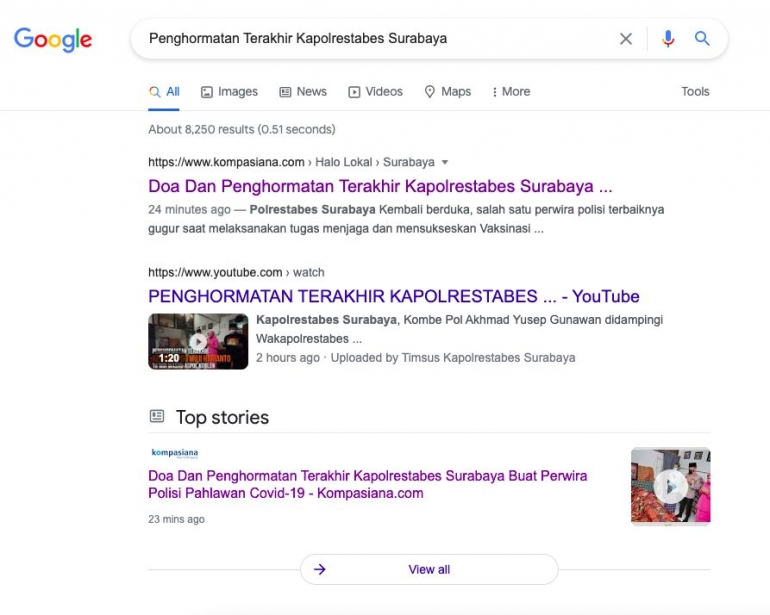Expand the More search options menu
The width and height of the screenshot is (770, 615).
pyautogui.click(x=511, y=92)
